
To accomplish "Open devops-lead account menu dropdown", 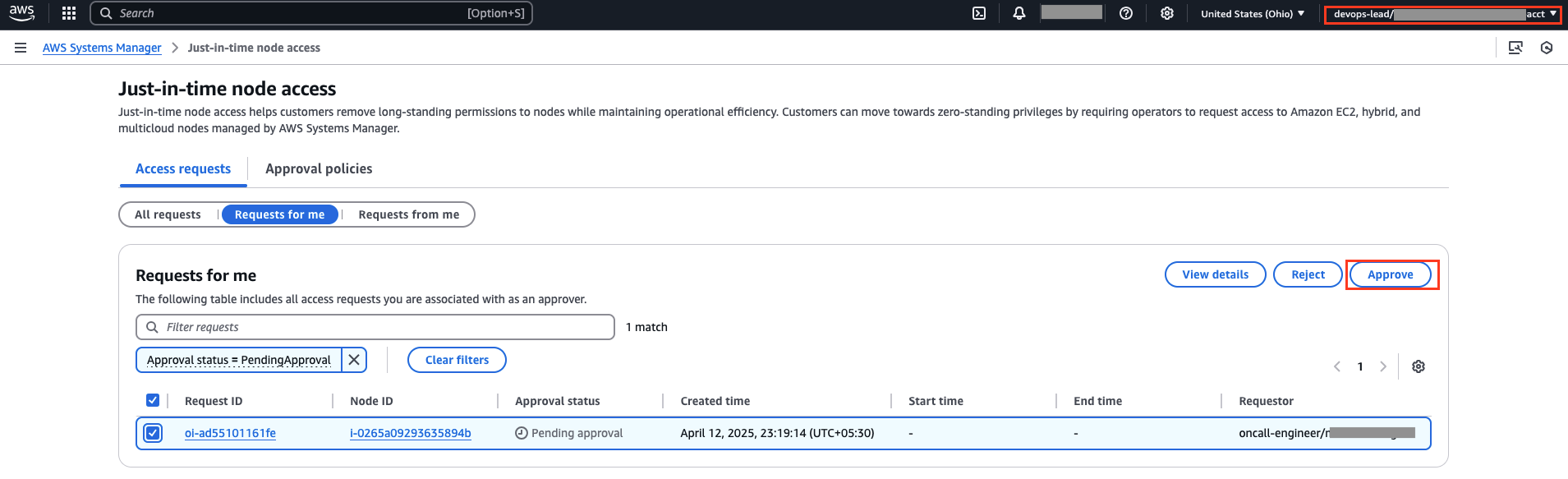I will 1443,14.
